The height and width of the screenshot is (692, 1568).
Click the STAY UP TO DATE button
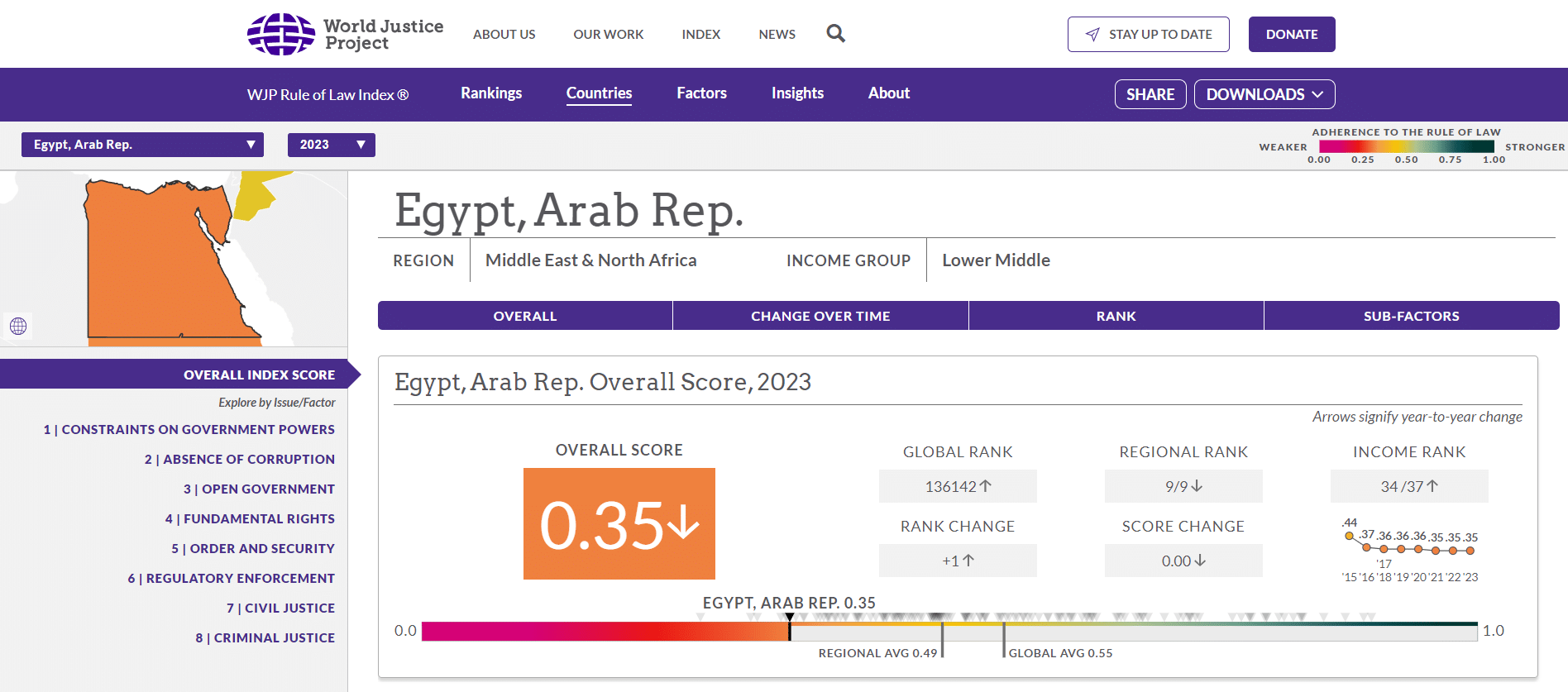(x=1148, y=34)
